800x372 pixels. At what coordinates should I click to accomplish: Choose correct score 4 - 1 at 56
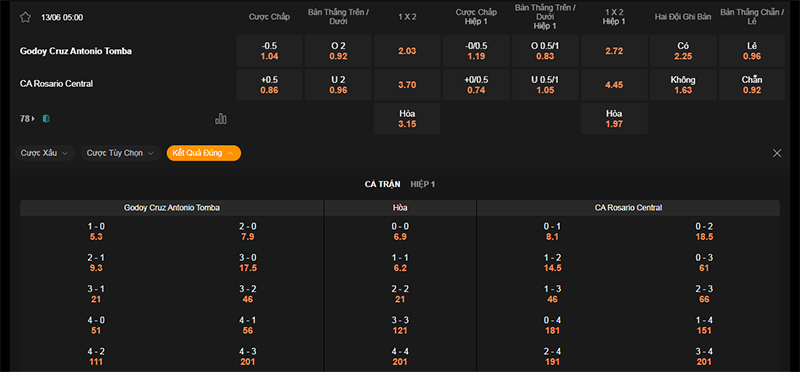coord(248,326)
